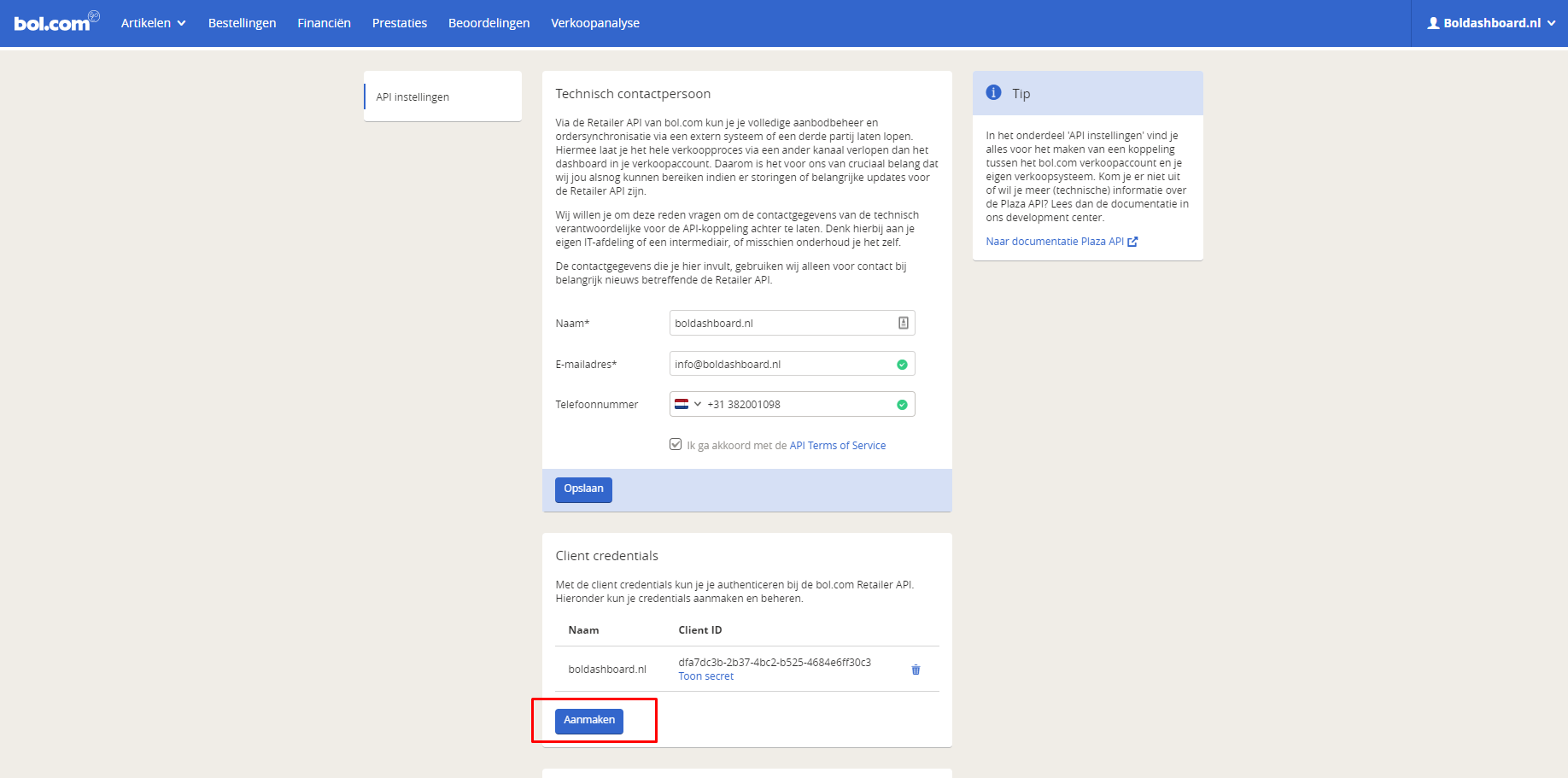1568x778 pixels.
Task: Click green checkmark in E-mailadres field
Action: coord(902,365)
